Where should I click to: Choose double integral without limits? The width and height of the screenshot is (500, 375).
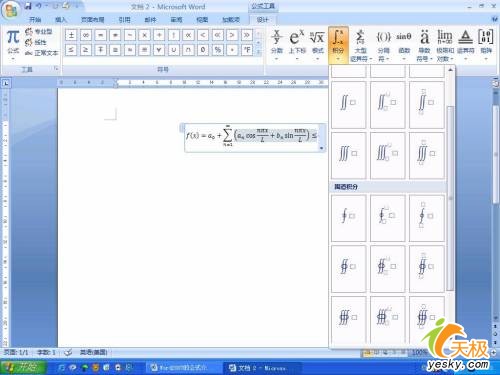pyautogui.click(x=348, y=105)
